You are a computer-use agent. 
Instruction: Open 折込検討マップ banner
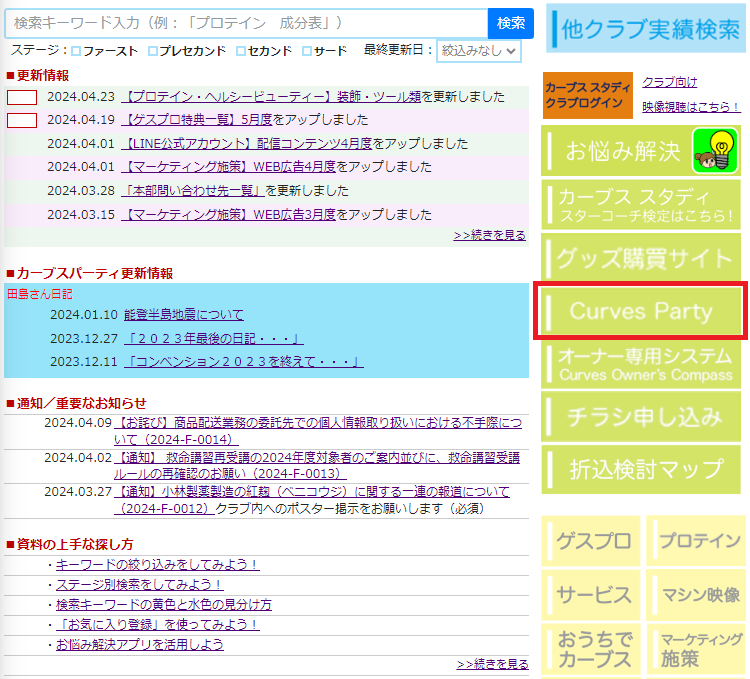click(x=644, y=469)
